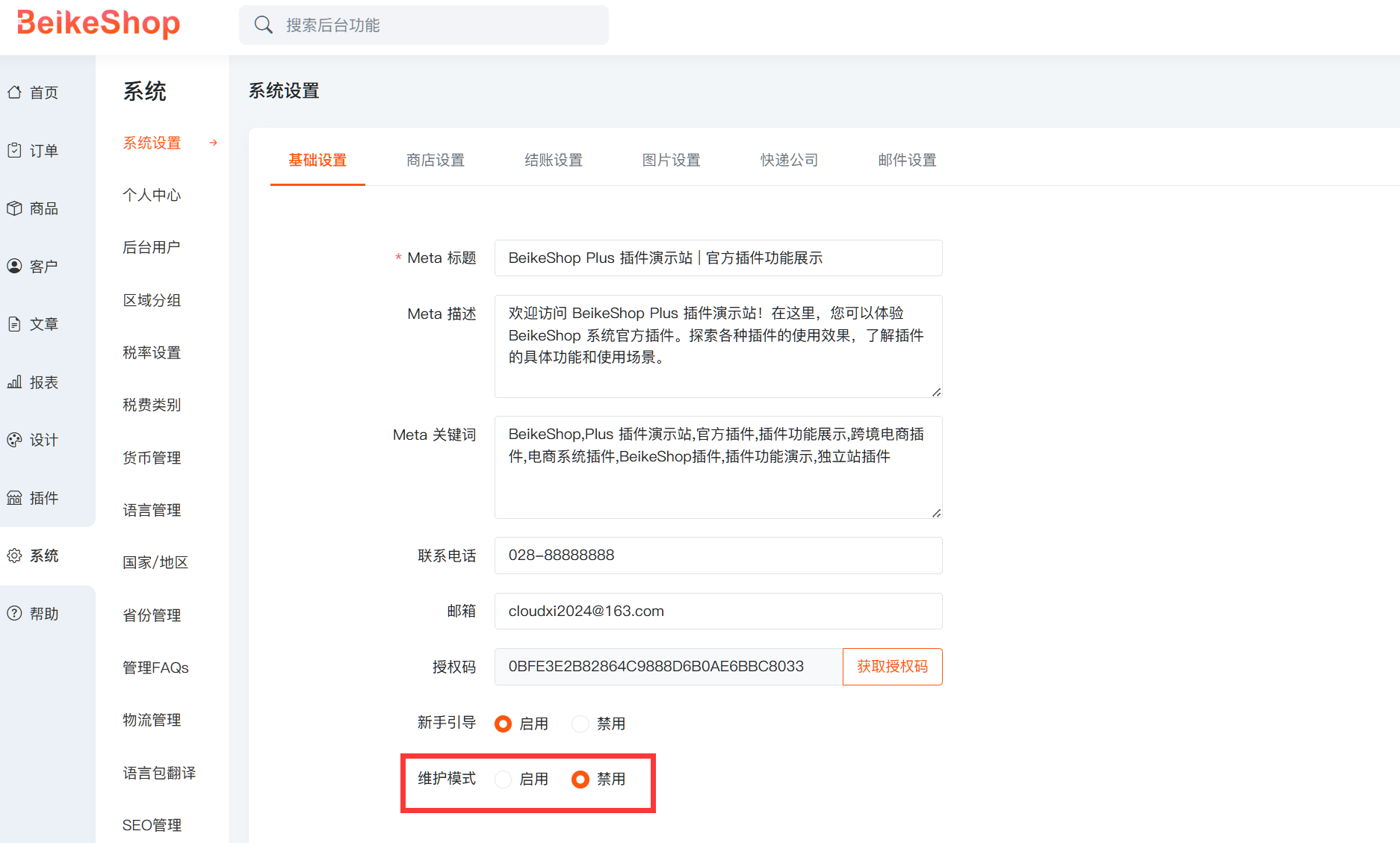This screenshot has width=1400, height=843.
Task: Click the 联系电话 input field
Action: [x=718, y=556]
